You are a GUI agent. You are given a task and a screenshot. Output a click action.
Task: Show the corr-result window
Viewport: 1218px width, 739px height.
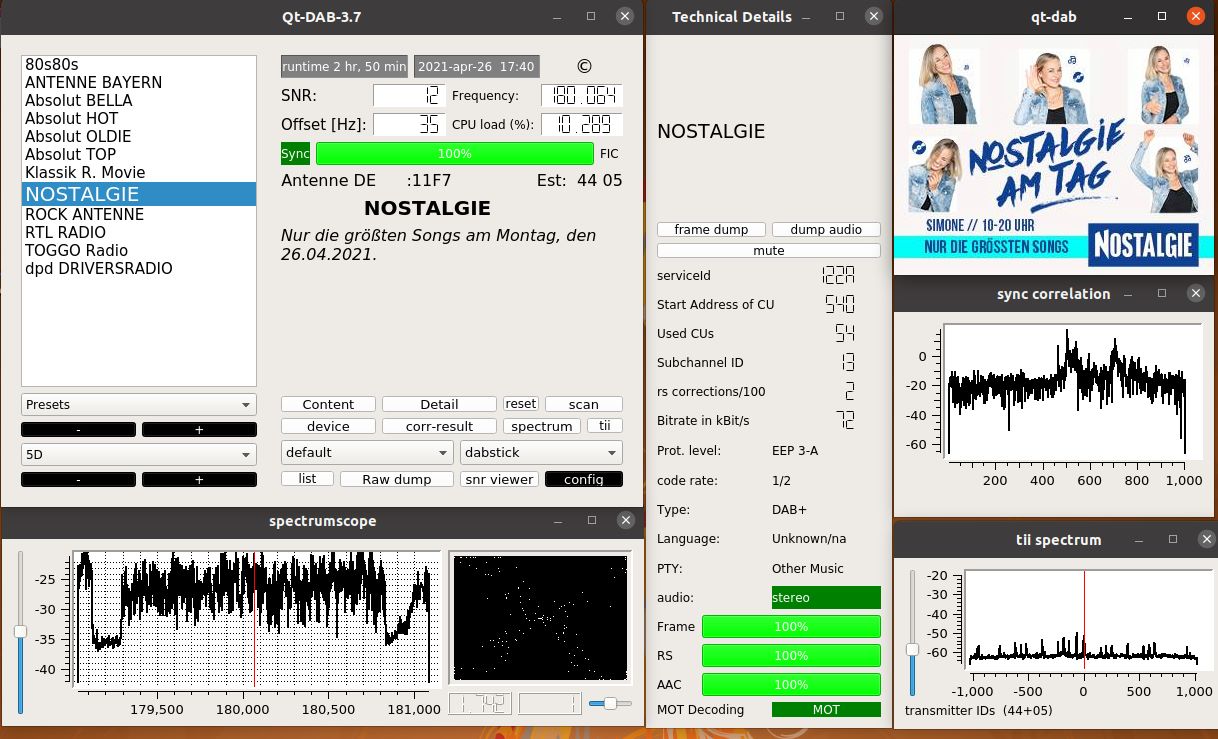(439, 426)
